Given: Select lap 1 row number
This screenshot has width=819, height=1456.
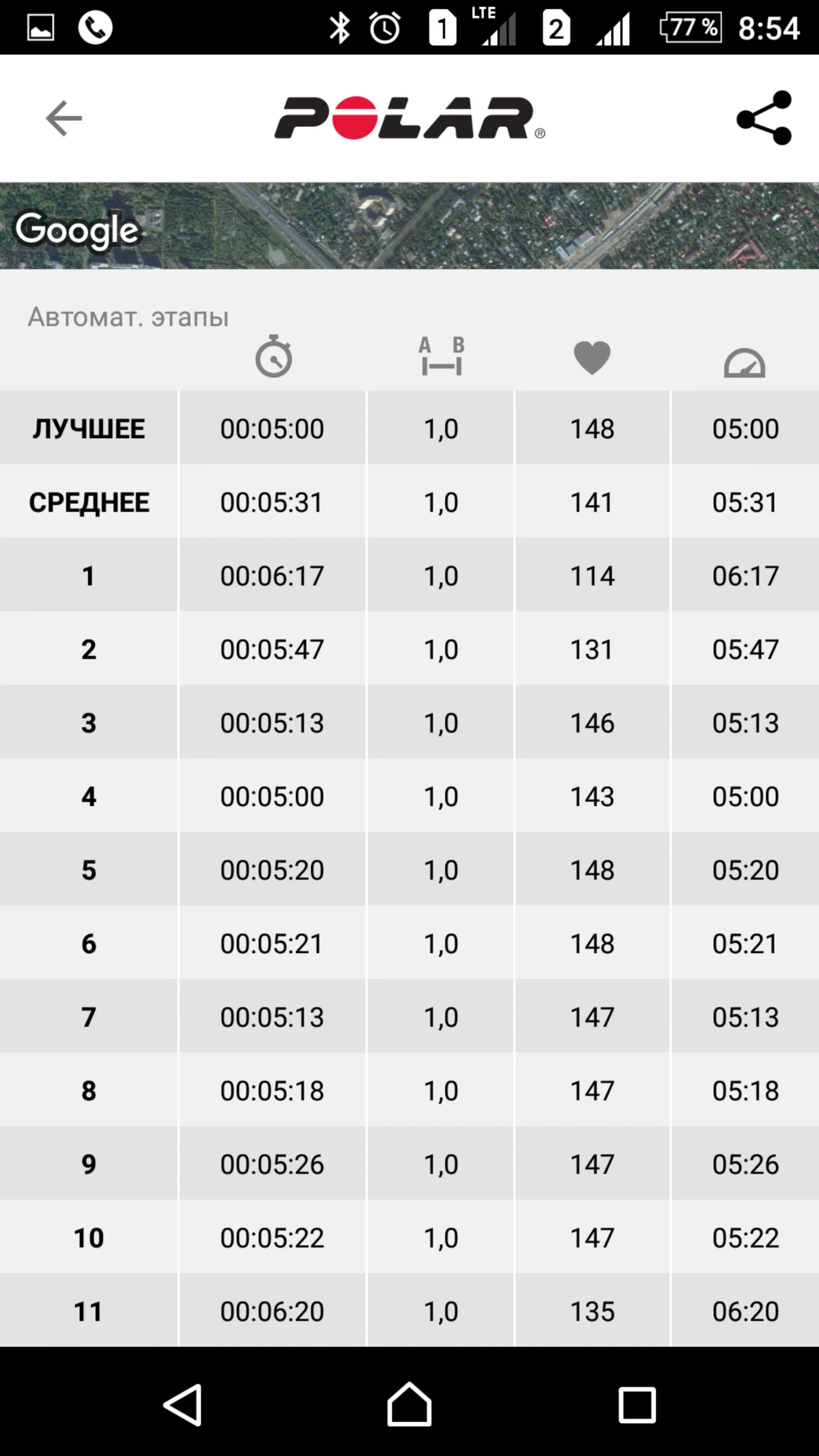Looking at the screenshot, I should click(89, 576).
